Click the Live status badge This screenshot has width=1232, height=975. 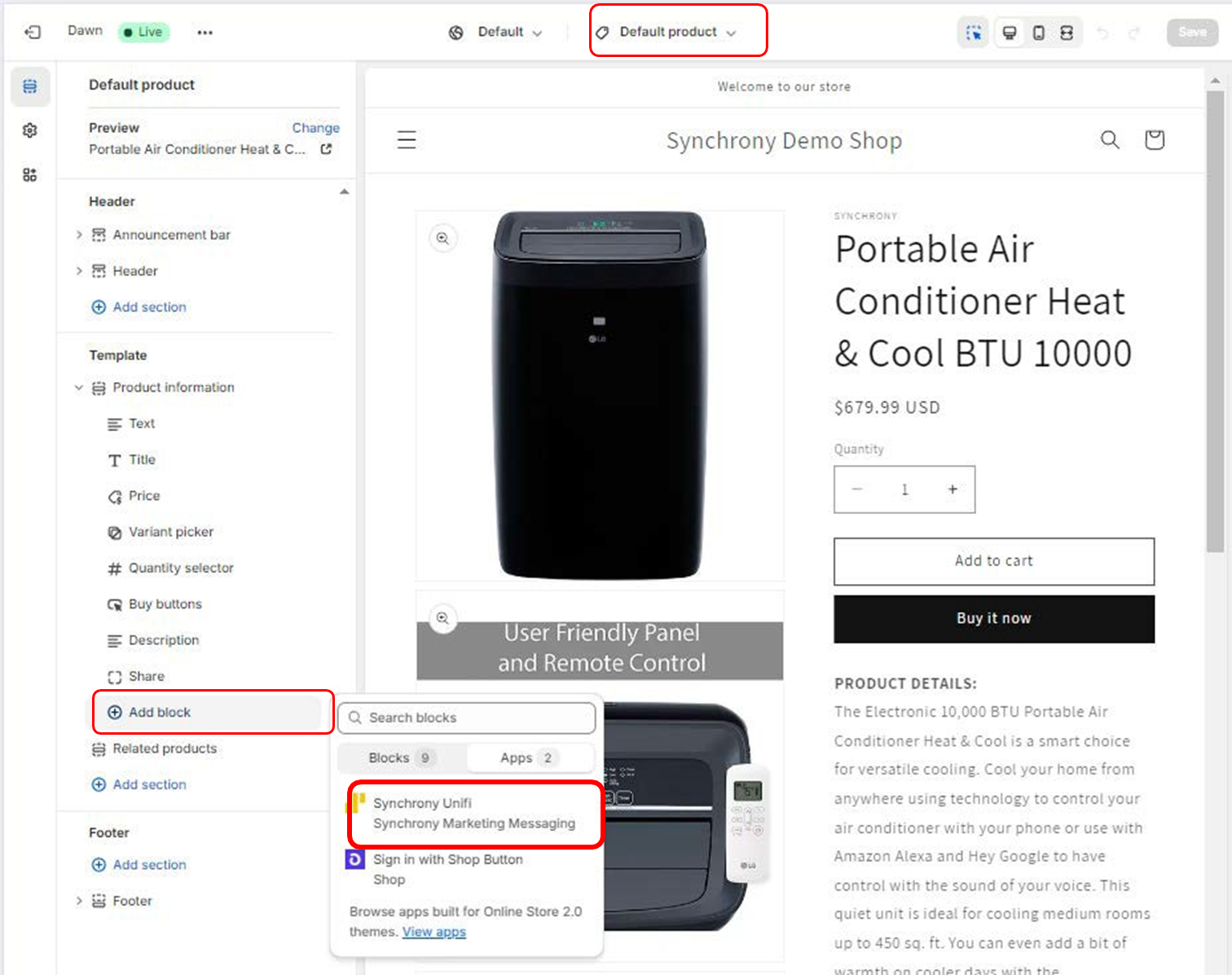143,32
